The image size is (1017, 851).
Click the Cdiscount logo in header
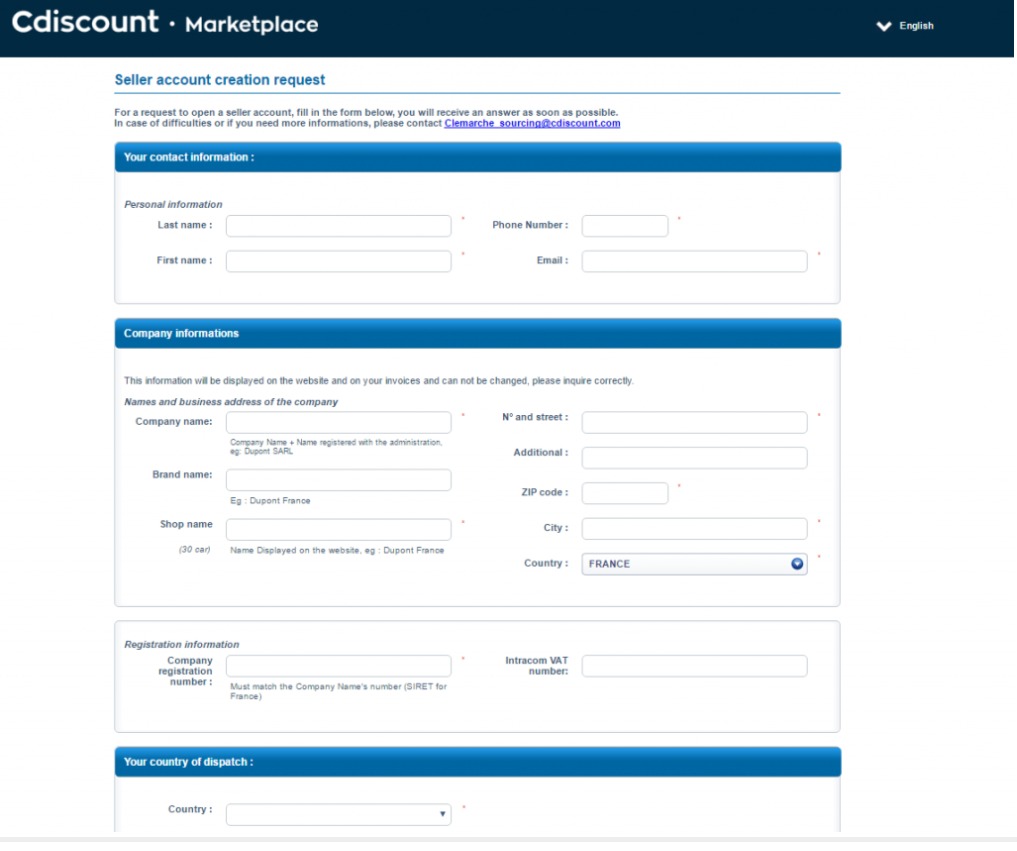85,22
